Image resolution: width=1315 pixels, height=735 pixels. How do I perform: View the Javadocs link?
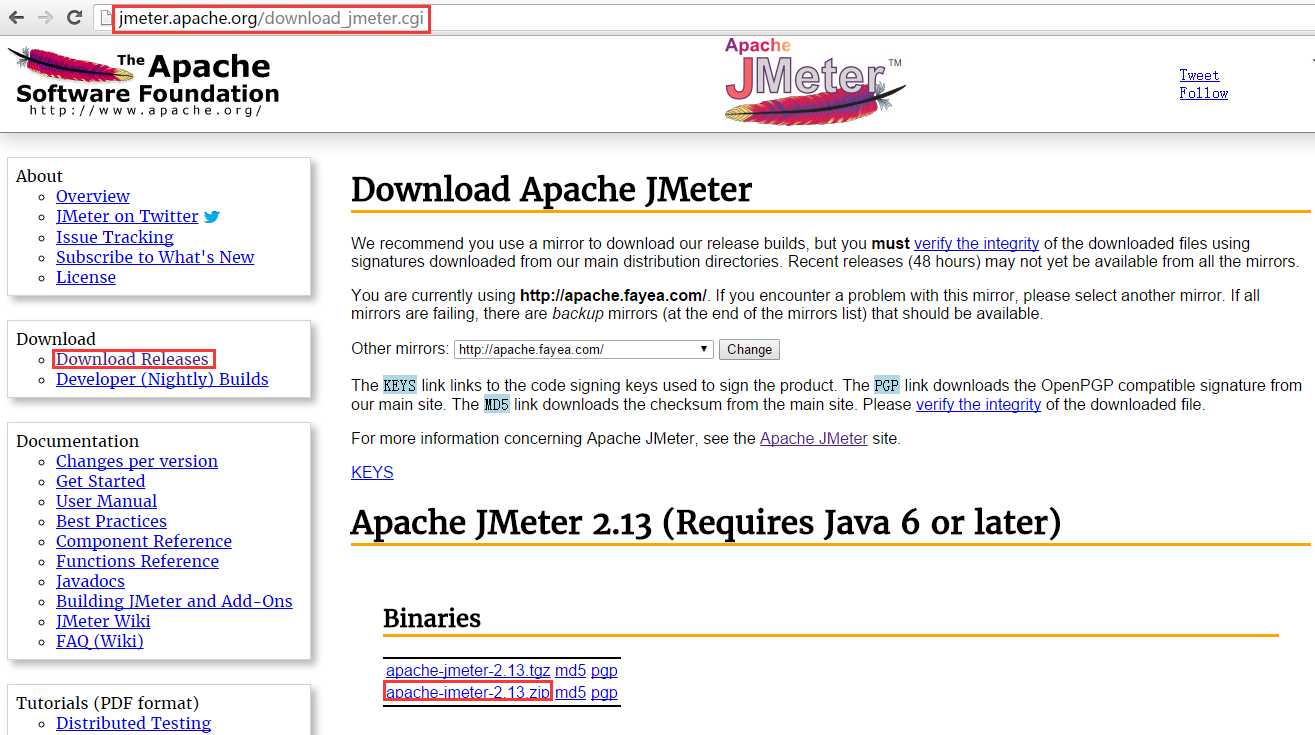pos(91,581)
